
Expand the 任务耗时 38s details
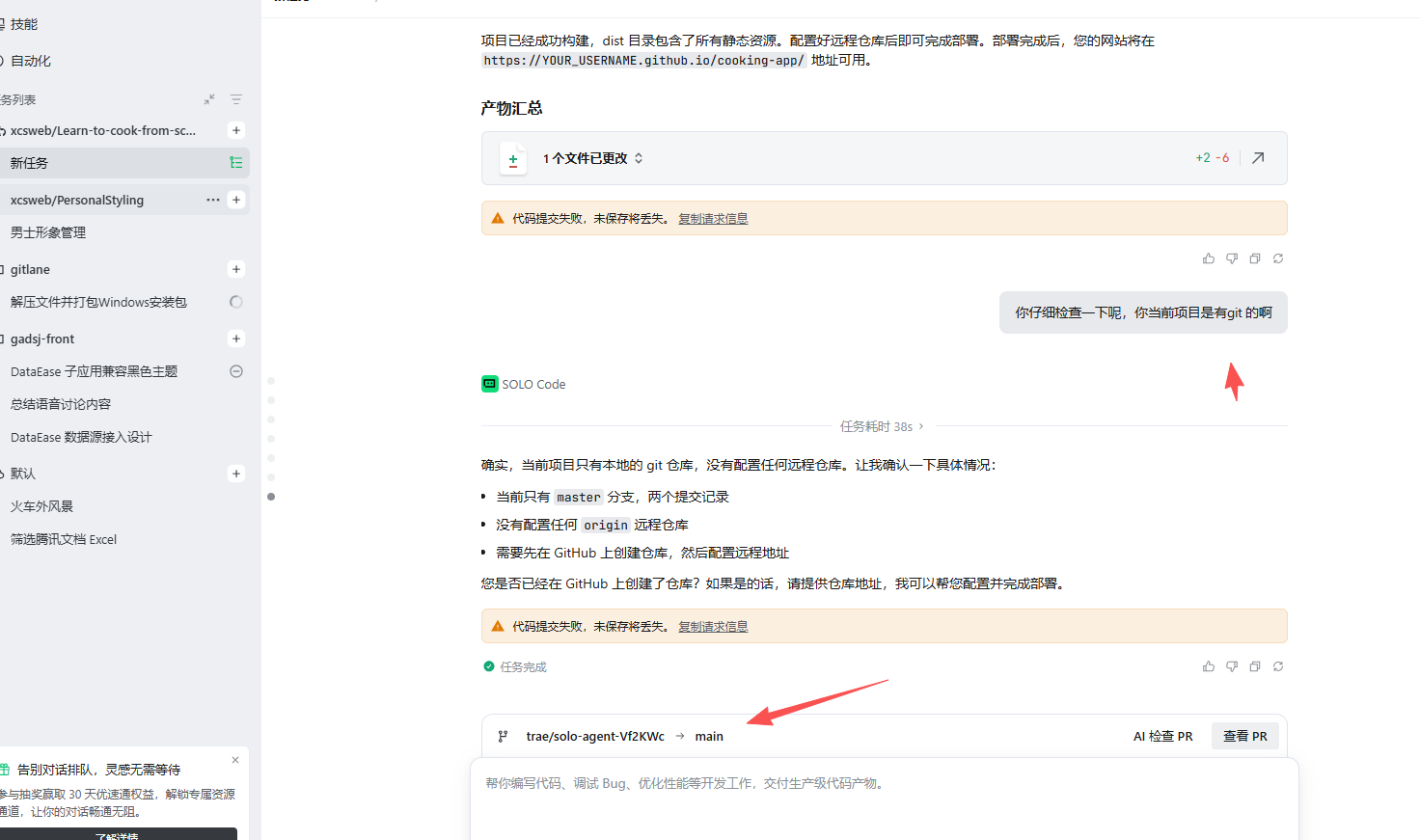882,426
